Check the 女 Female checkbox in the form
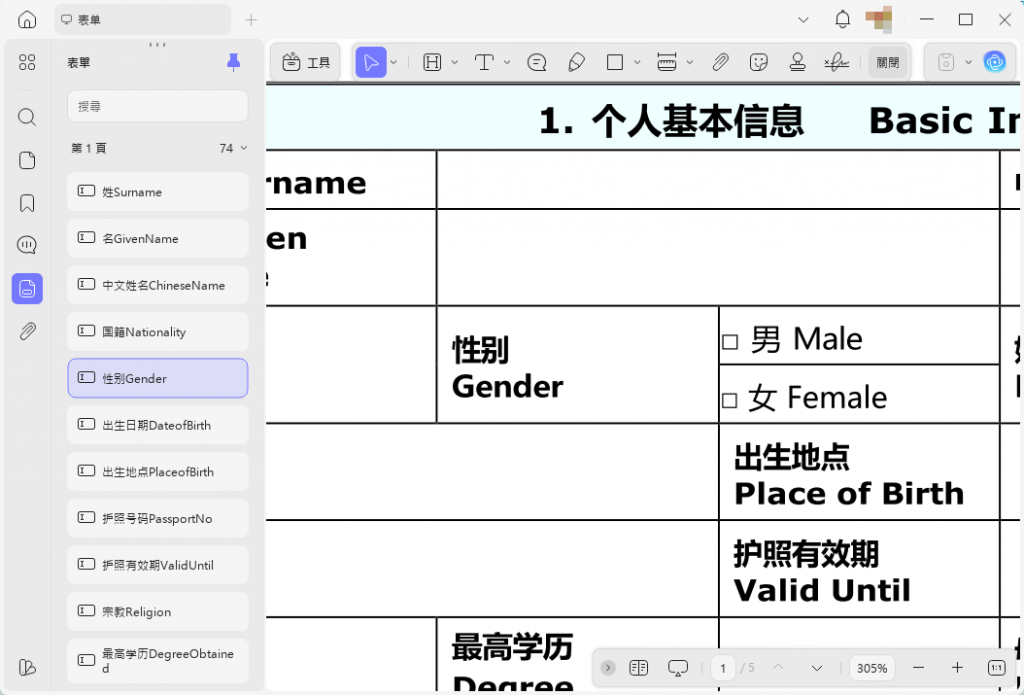 [731, 397]
